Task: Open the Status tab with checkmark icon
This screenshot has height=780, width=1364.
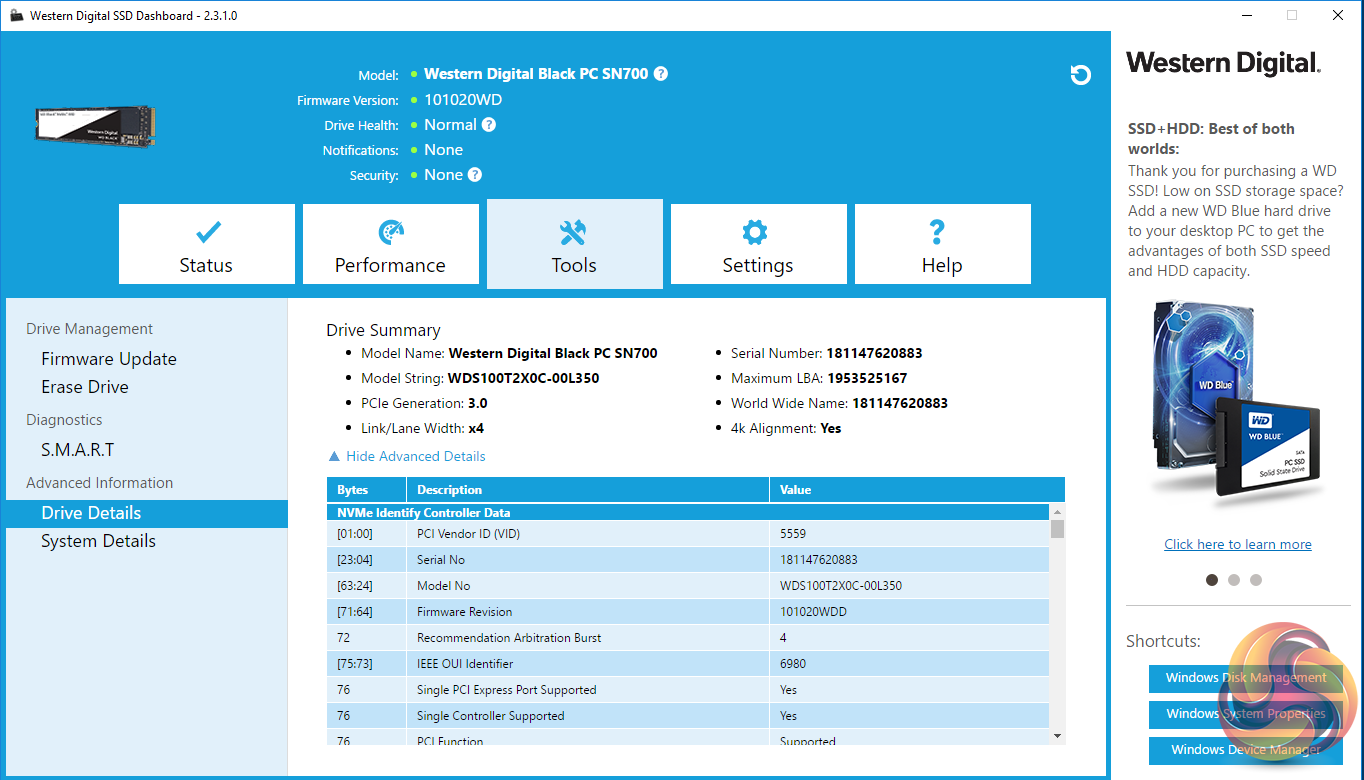Action: 207,245
